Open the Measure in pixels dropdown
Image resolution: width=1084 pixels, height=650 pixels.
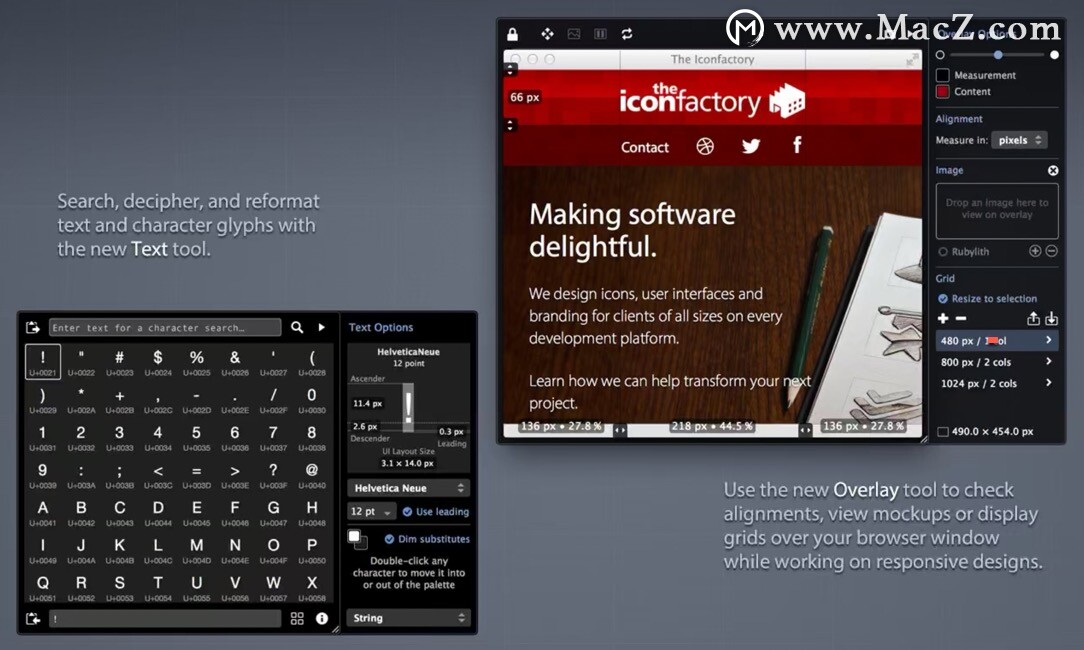(1019, 140)
